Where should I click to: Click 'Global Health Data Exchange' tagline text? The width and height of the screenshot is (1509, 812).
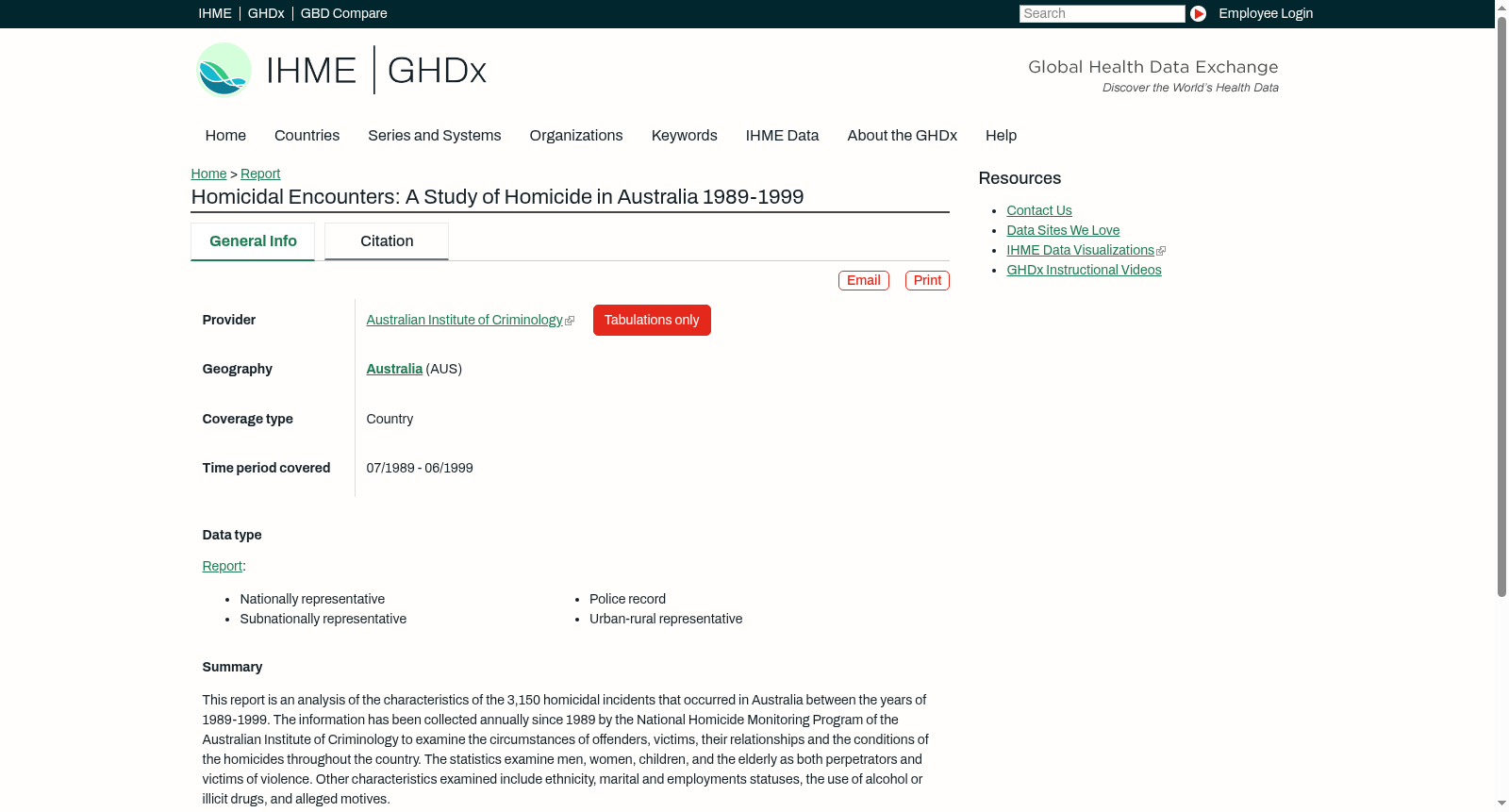coord(1152,67)
